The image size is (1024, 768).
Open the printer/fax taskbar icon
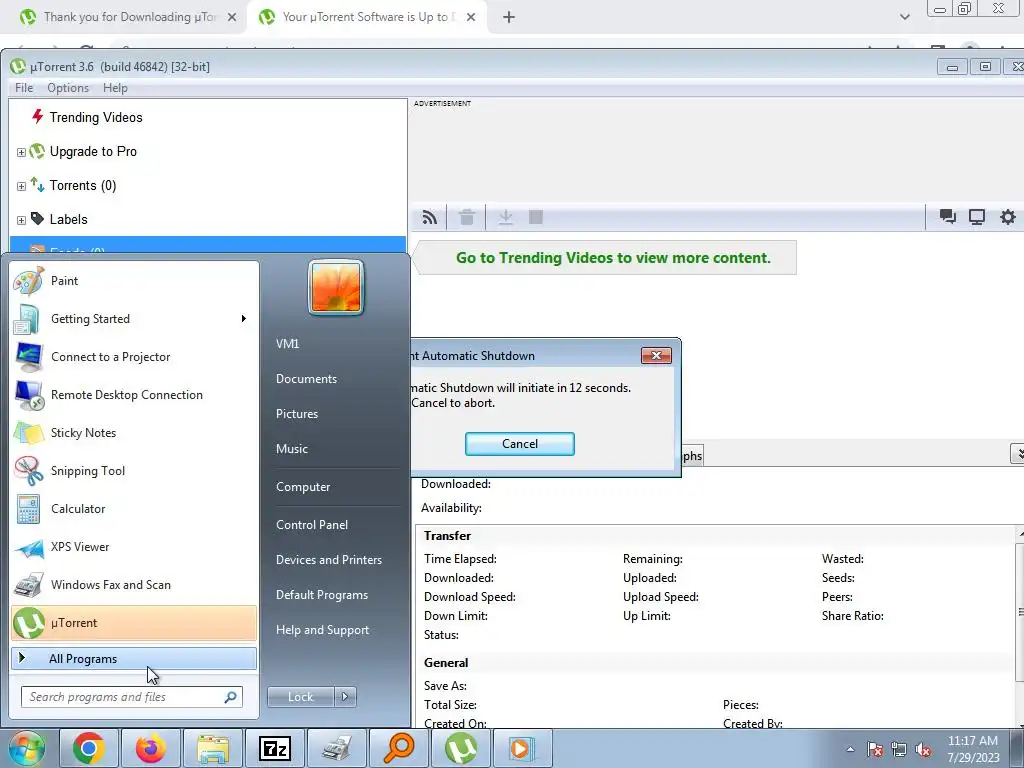336,748
